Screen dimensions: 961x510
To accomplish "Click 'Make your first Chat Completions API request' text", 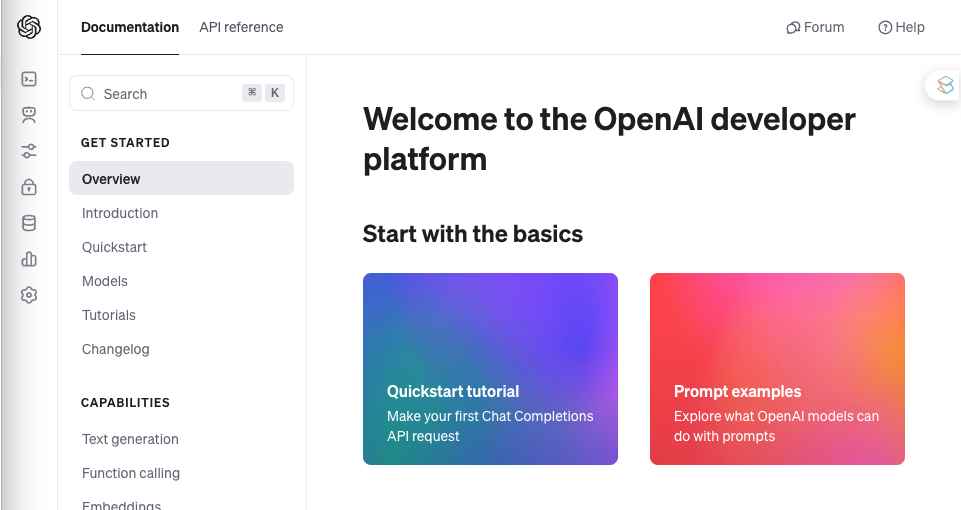I will pos(490,426).
